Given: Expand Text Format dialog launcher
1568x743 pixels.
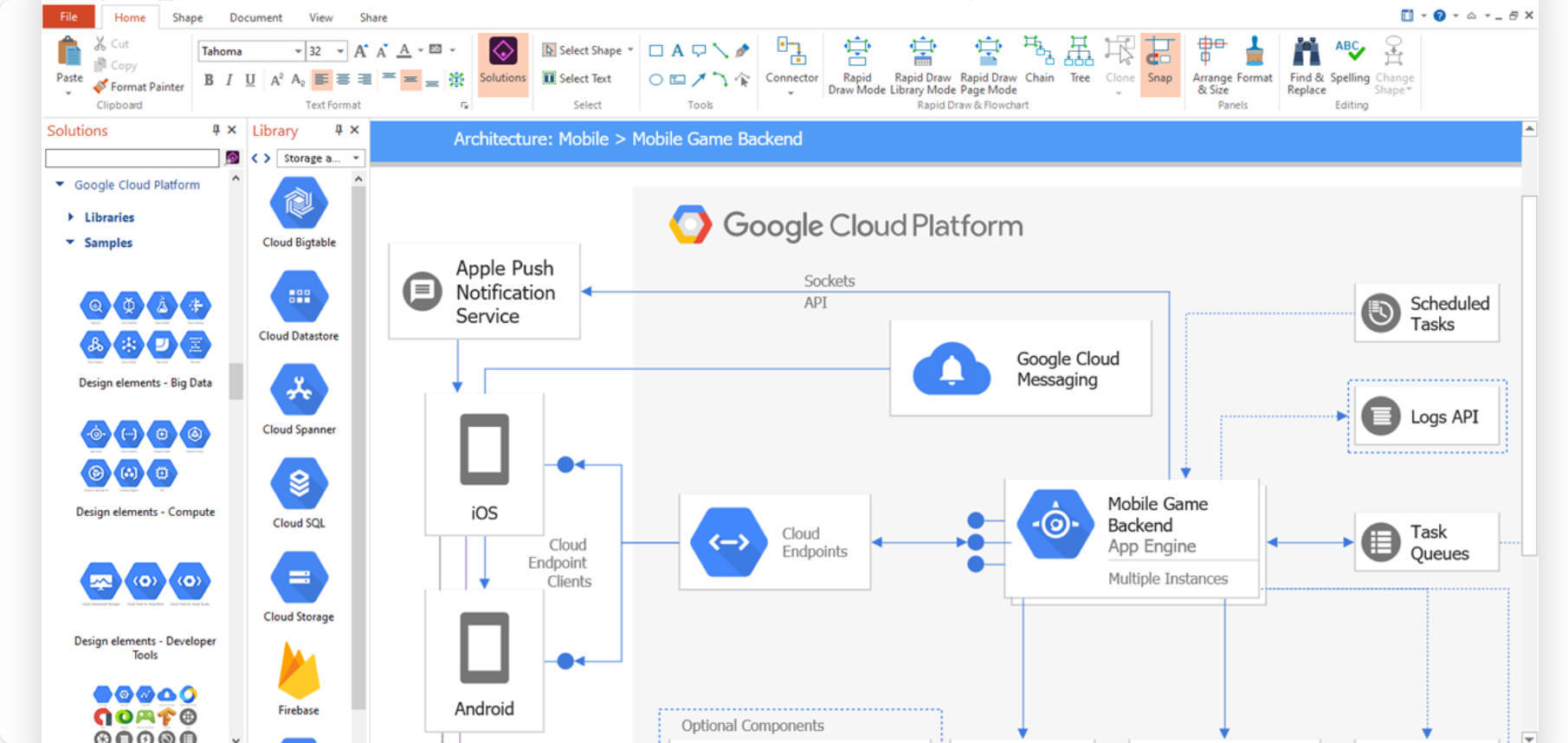Looking at the screenshot, I should tap(464, 106).
